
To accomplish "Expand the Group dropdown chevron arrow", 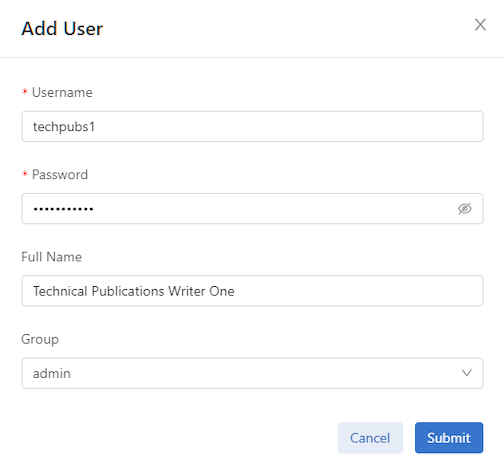I will tap(467, 373).
